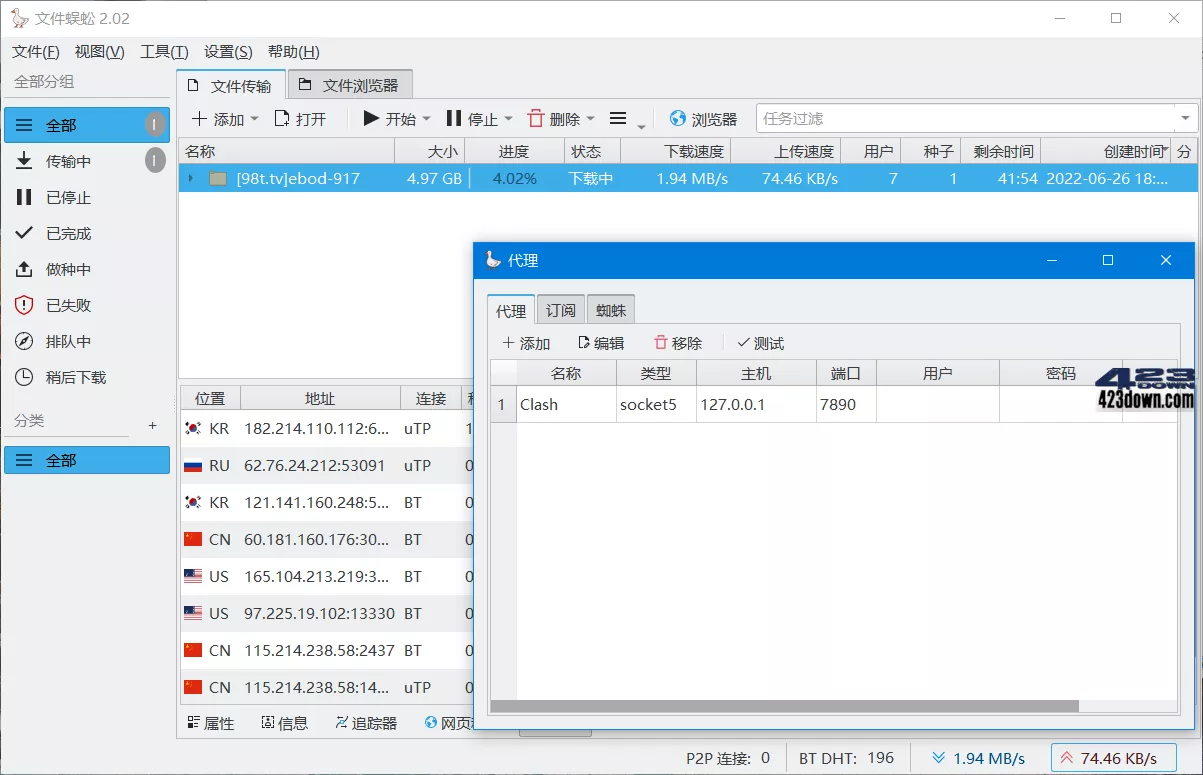The width and height of the screenshot is (1203, 775).
Task: Open the hamburger overflow menu on toolbar
Action: click(620, 118)
